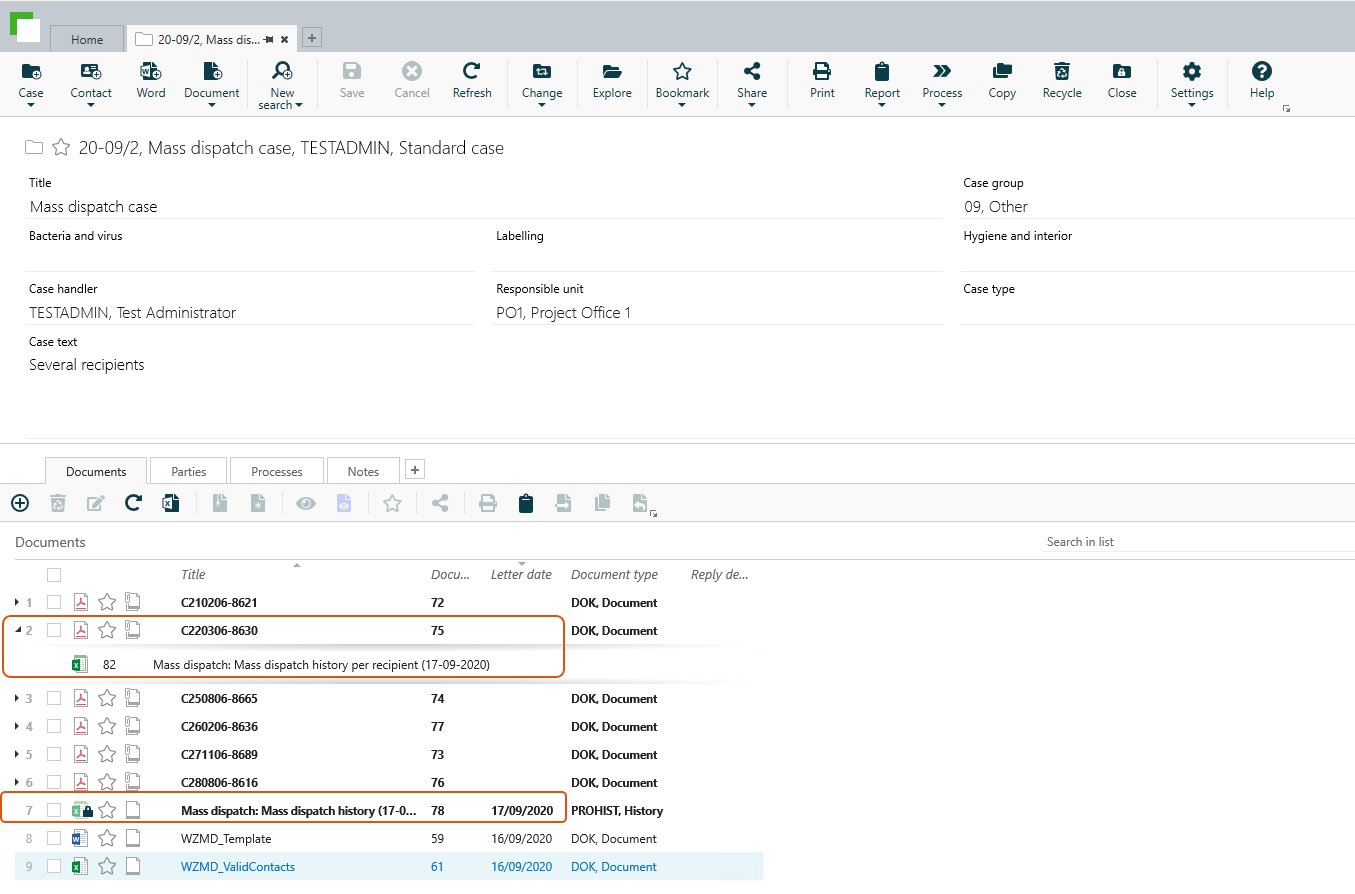Star the case title as favorite
This screenshot has width=1355, height=894.
pyautogui.click(x=61, y=148)
